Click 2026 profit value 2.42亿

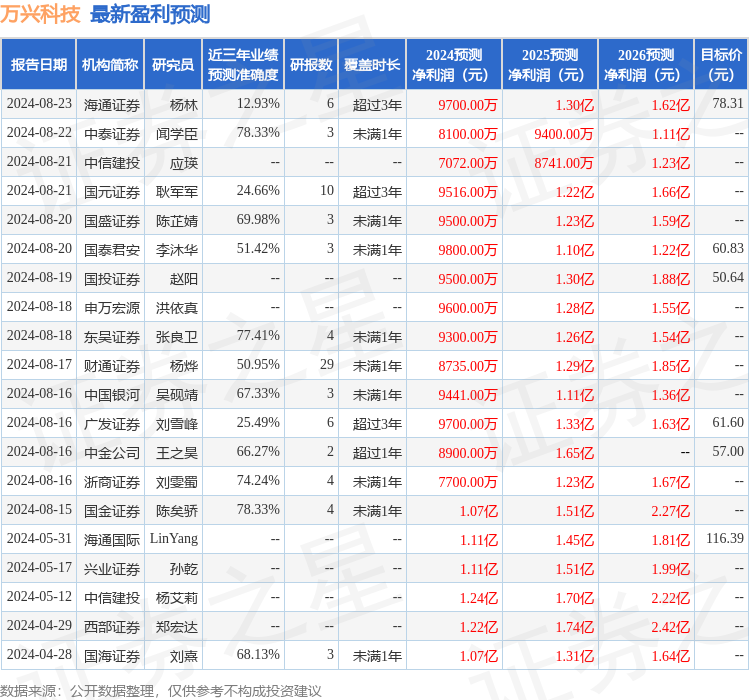[x=671, y=627]
